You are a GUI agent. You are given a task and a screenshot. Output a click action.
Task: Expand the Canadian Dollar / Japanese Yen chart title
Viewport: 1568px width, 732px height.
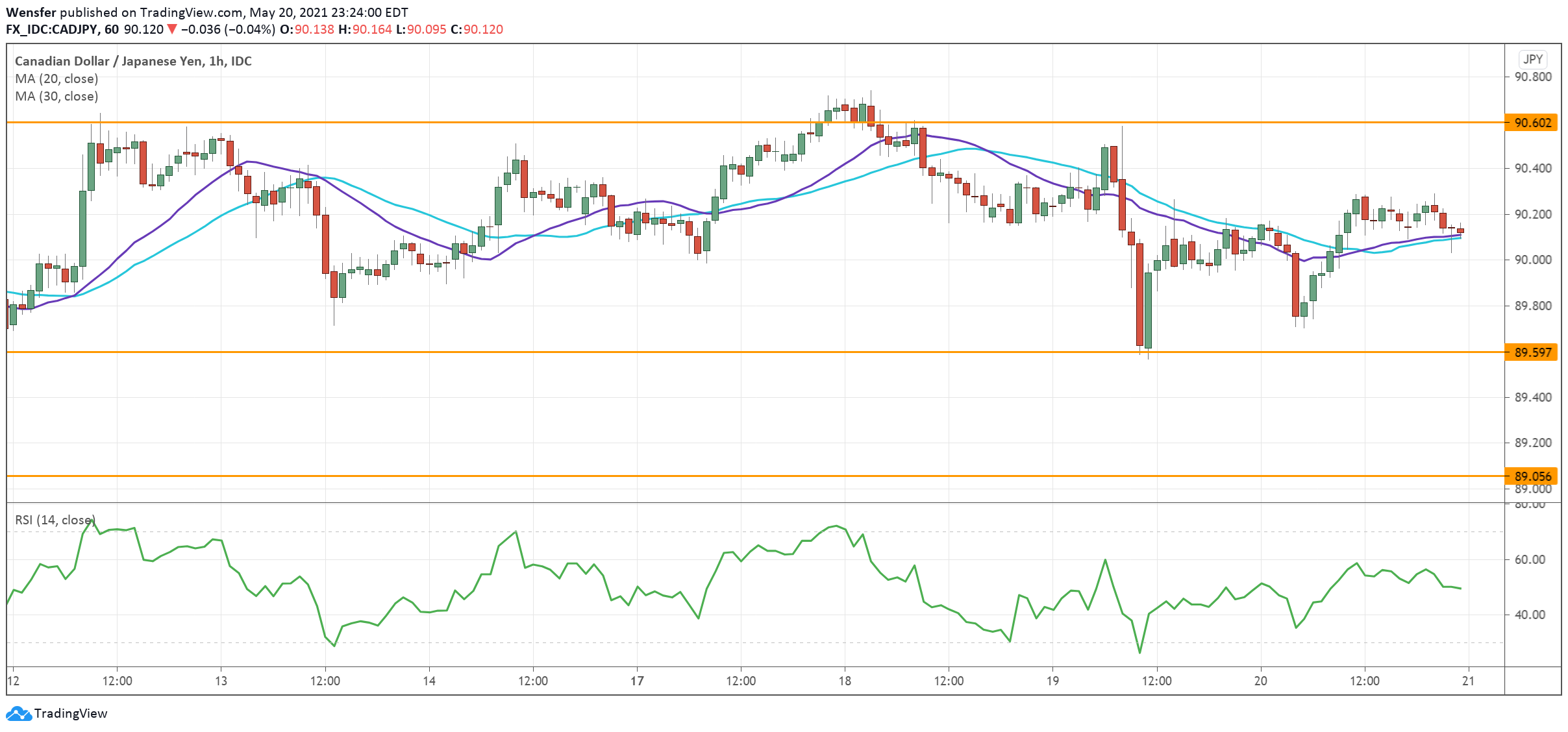point(132,61)
